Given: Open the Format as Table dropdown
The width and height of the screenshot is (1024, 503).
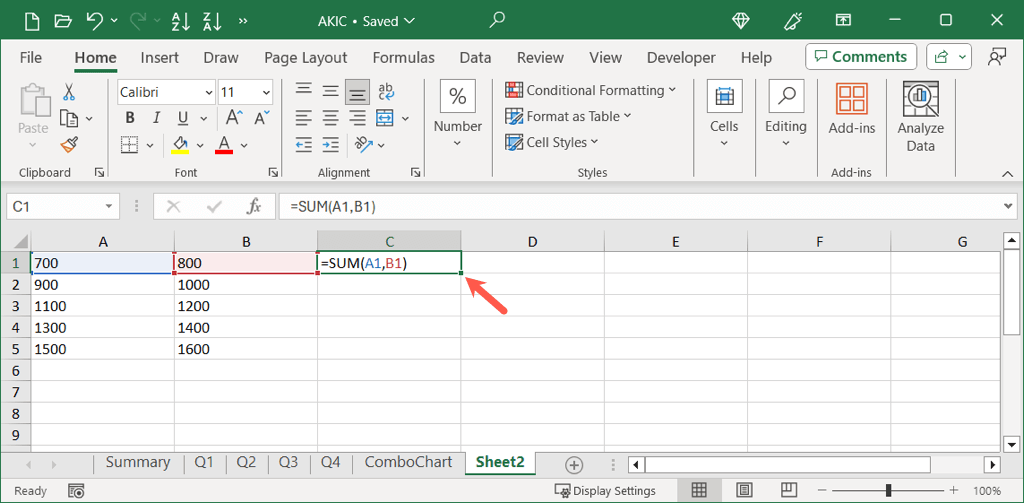Looking at the screenshot, I should pos(568,116).
